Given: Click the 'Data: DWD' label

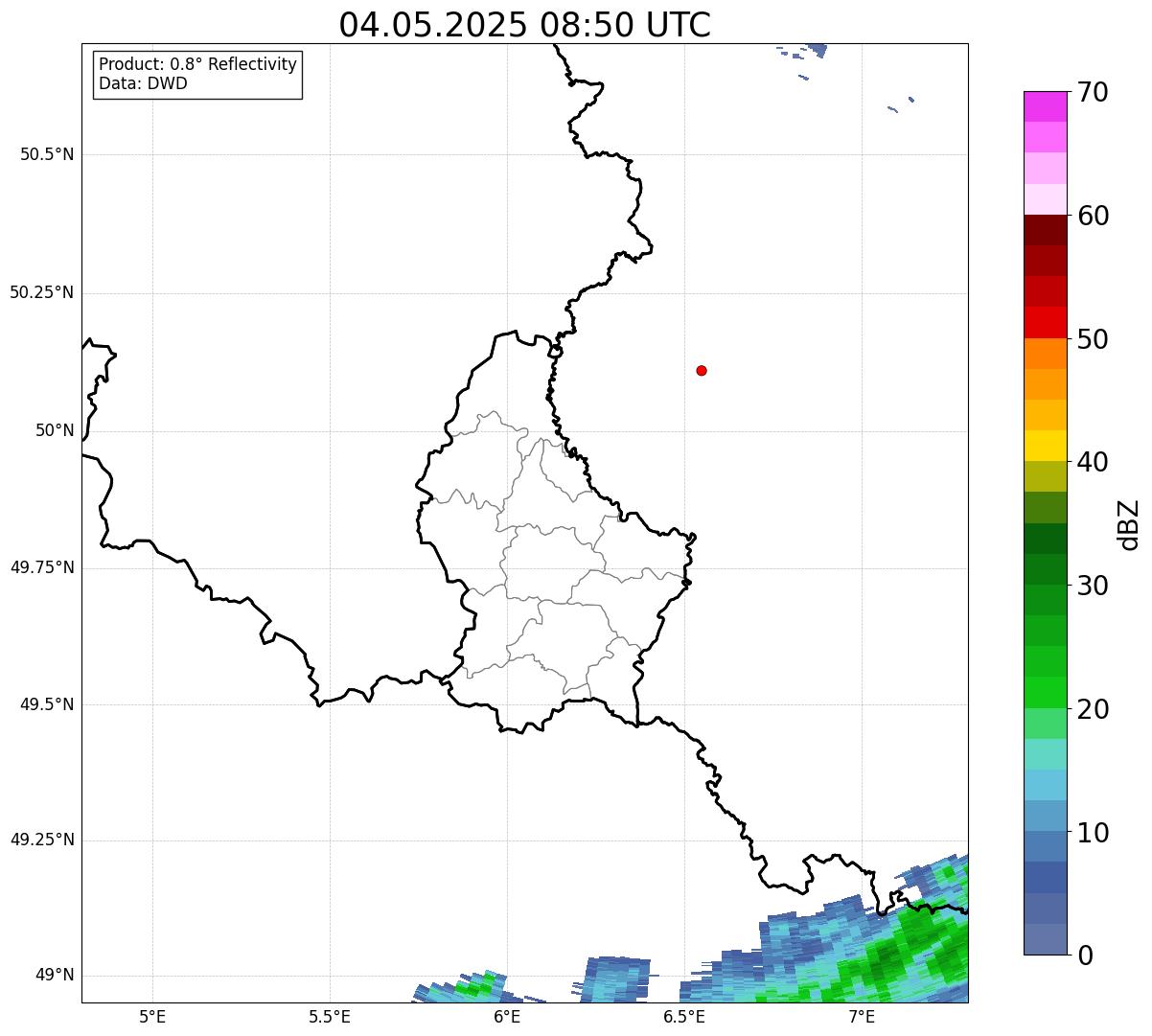Looking at the screenshot, I should pos(143,83).
